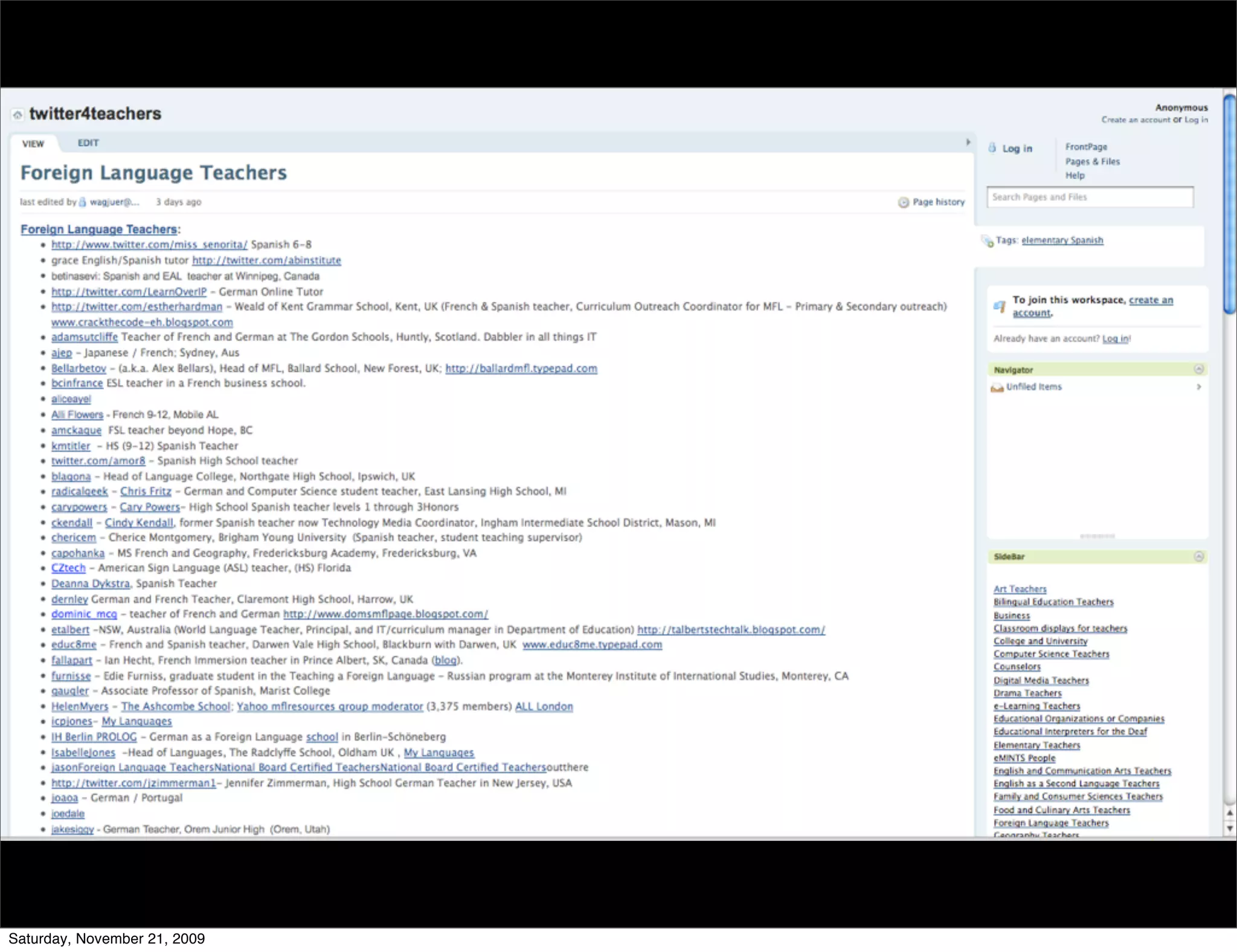Screen dimensions: 1237x952
Task: Open the Art Teachers sidebar link
Action: click(1020, 589)
